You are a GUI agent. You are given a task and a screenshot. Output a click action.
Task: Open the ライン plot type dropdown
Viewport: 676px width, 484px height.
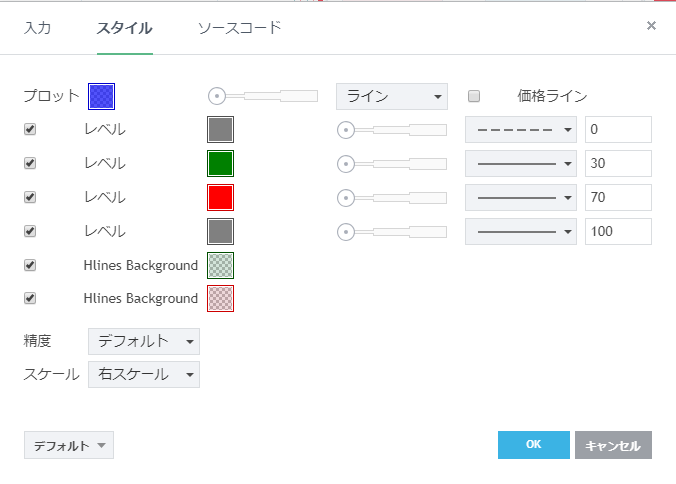391,96
